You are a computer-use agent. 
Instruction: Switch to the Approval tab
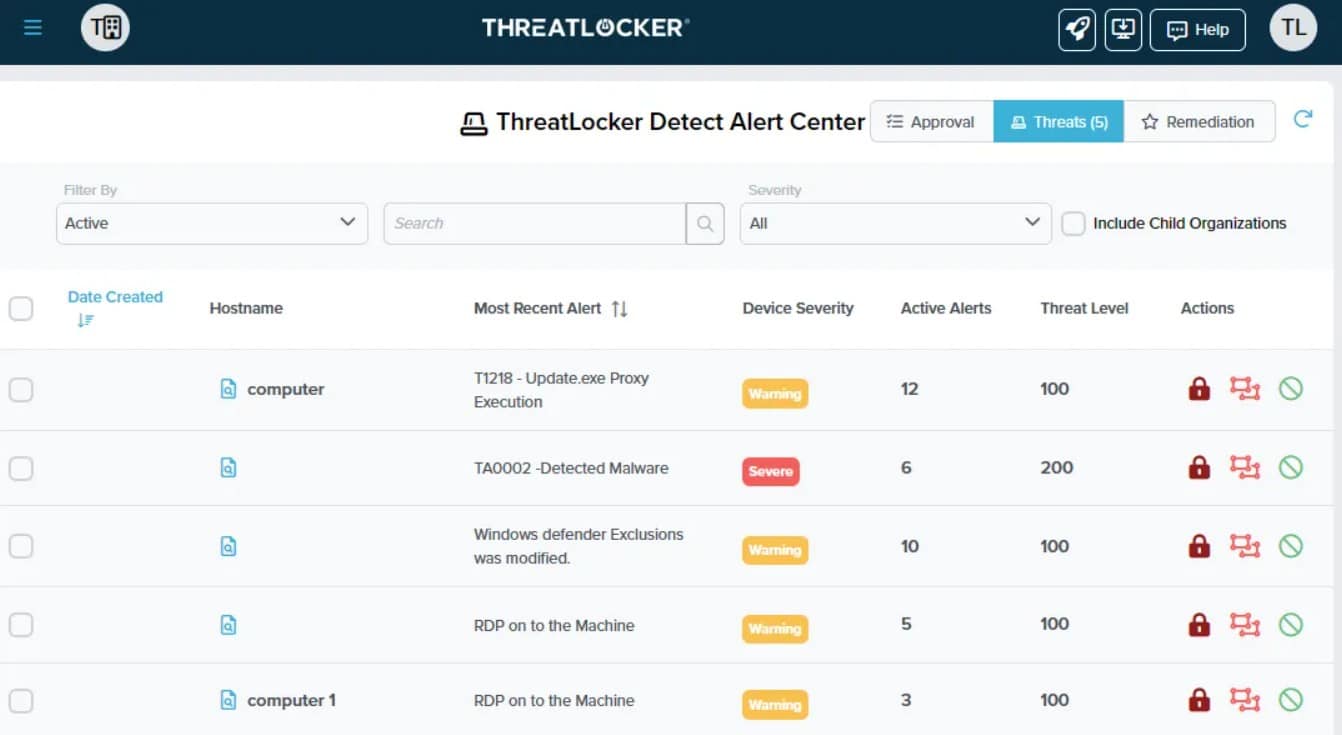click(x=931, y=121)
